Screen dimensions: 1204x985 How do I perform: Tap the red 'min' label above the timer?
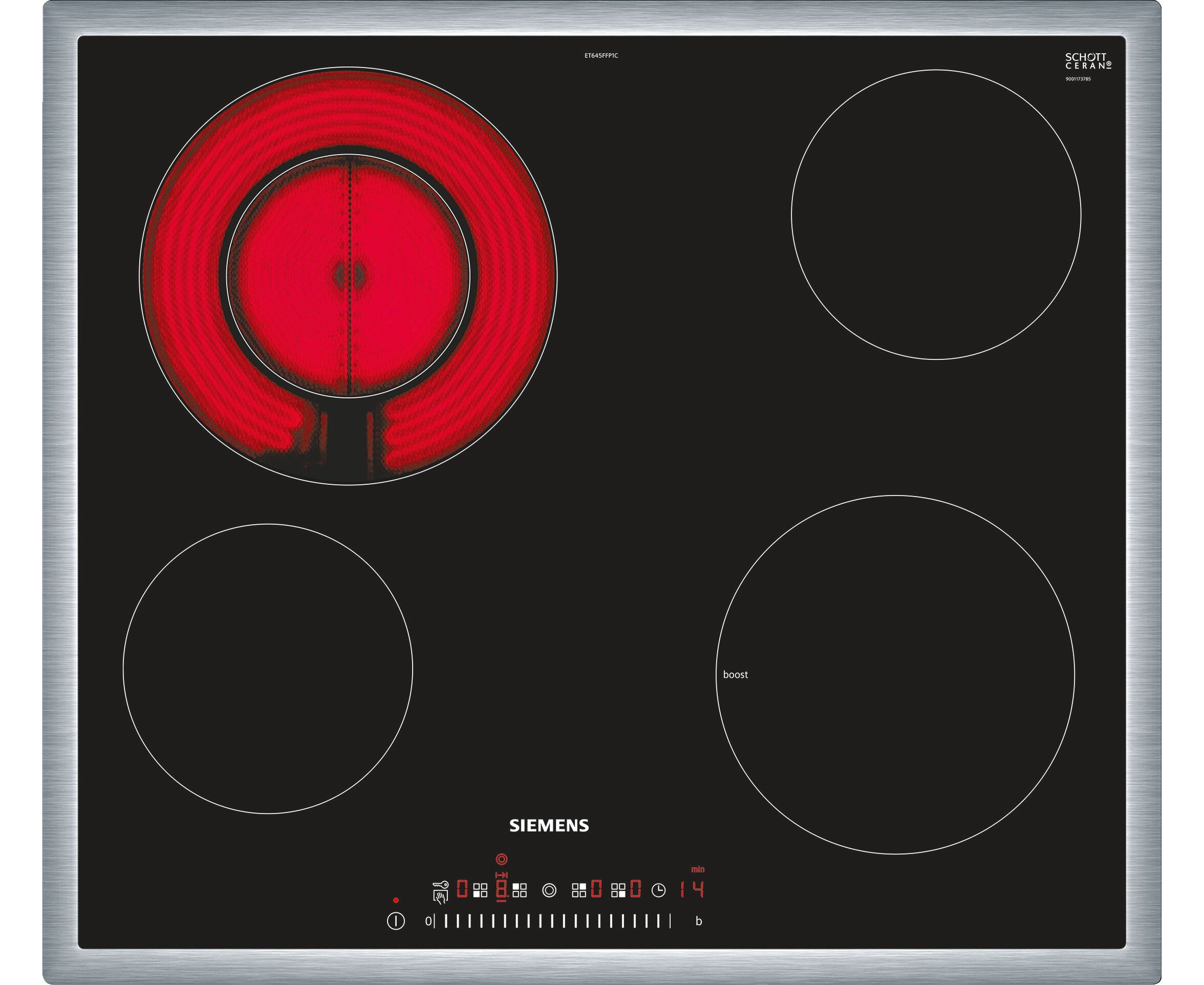(x=698, y=870)
